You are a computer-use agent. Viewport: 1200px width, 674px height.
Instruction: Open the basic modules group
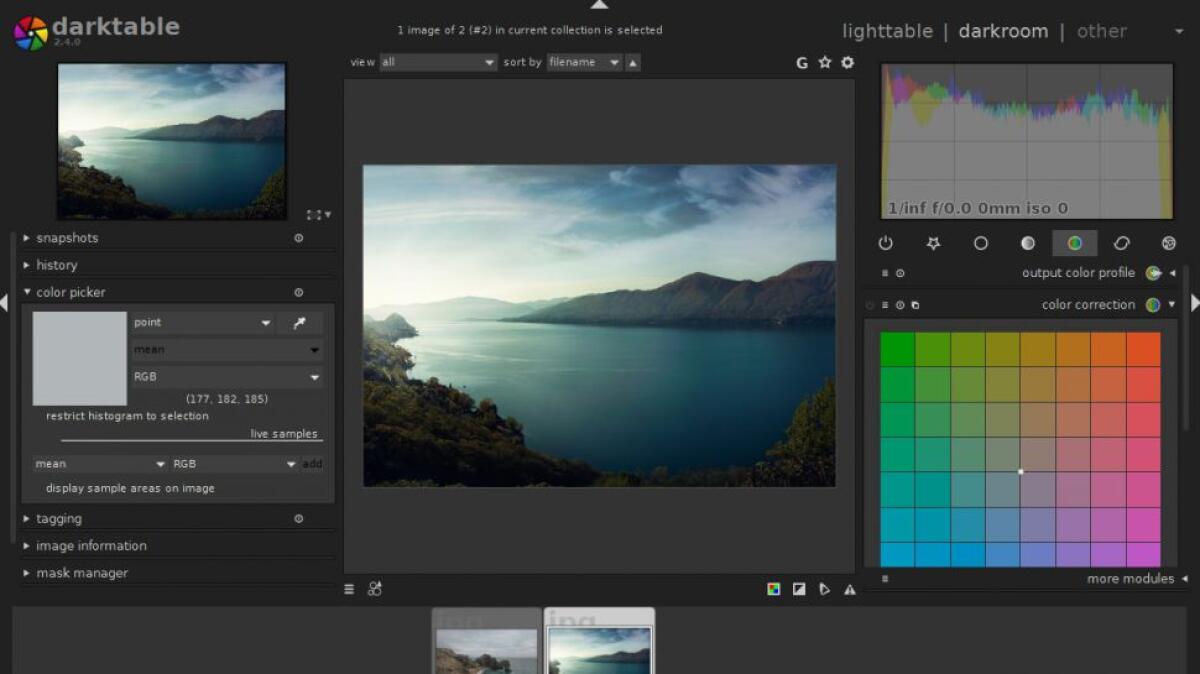click(x=981, y=243)
